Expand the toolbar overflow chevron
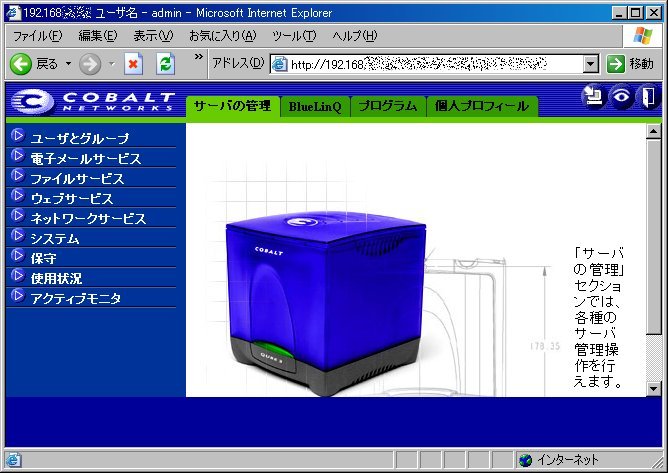 (x=199, y=57)
